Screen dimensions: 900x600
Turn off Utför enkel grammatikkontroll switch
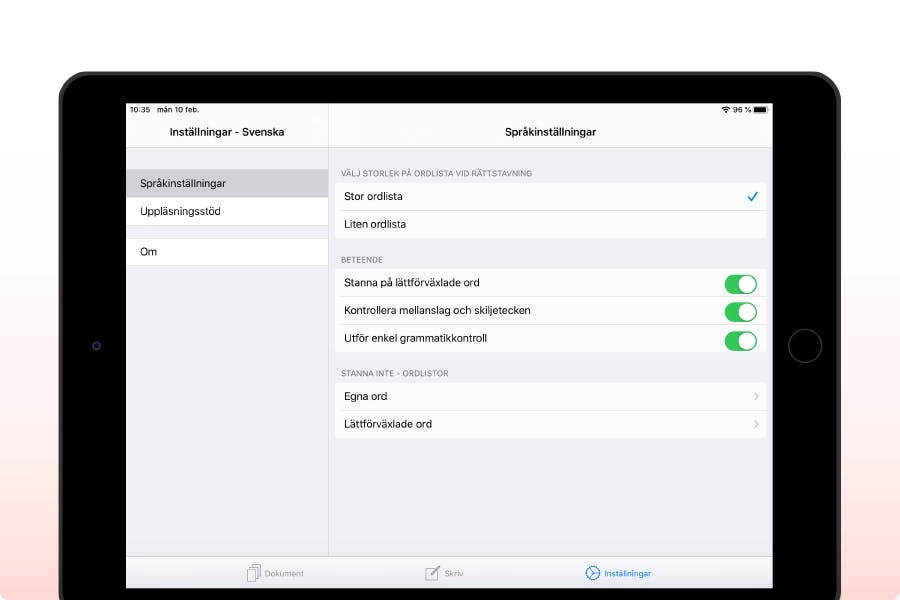click(740, 340)
